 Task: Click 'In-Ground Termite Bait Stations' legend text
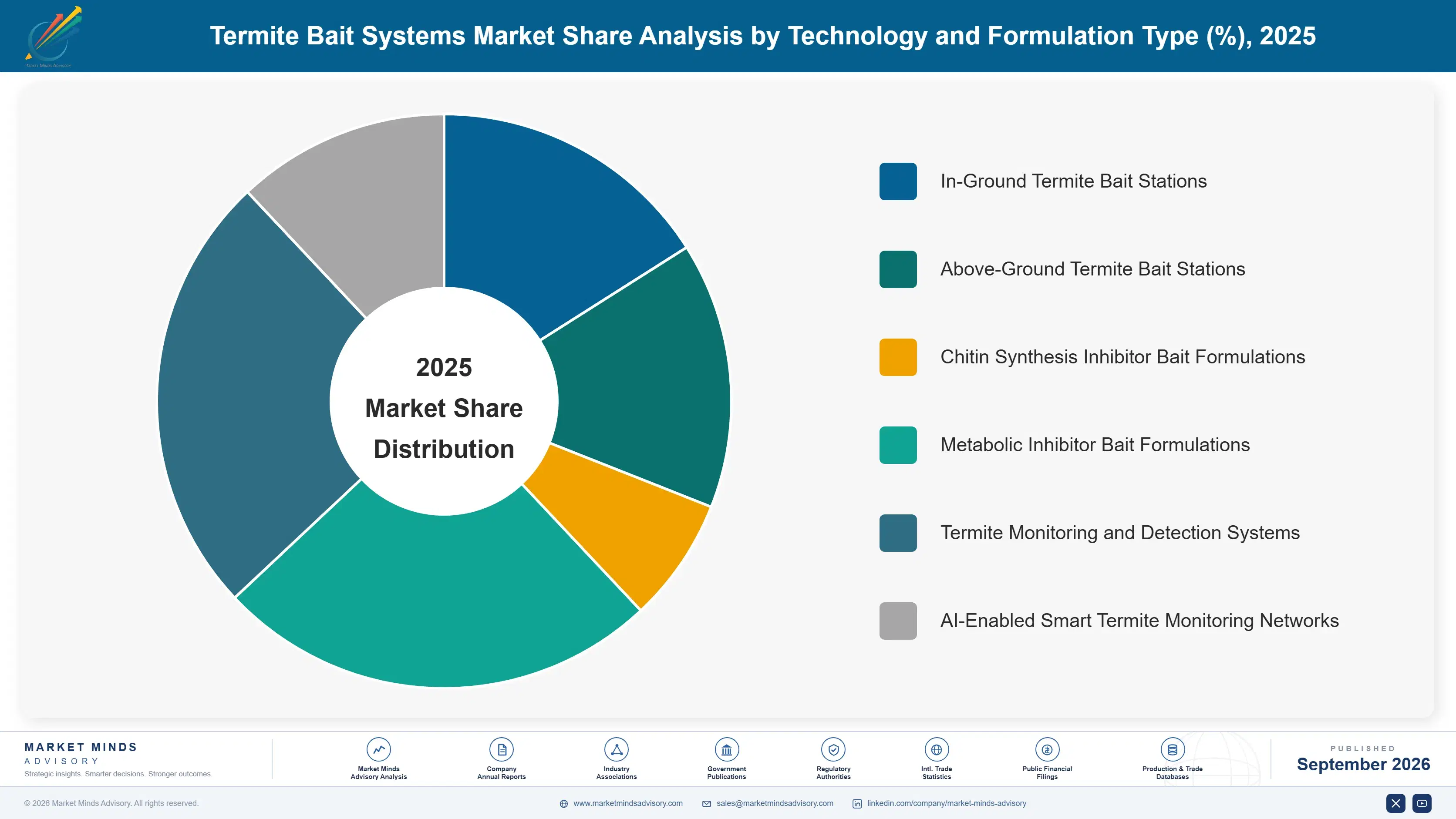[1073, 181]
